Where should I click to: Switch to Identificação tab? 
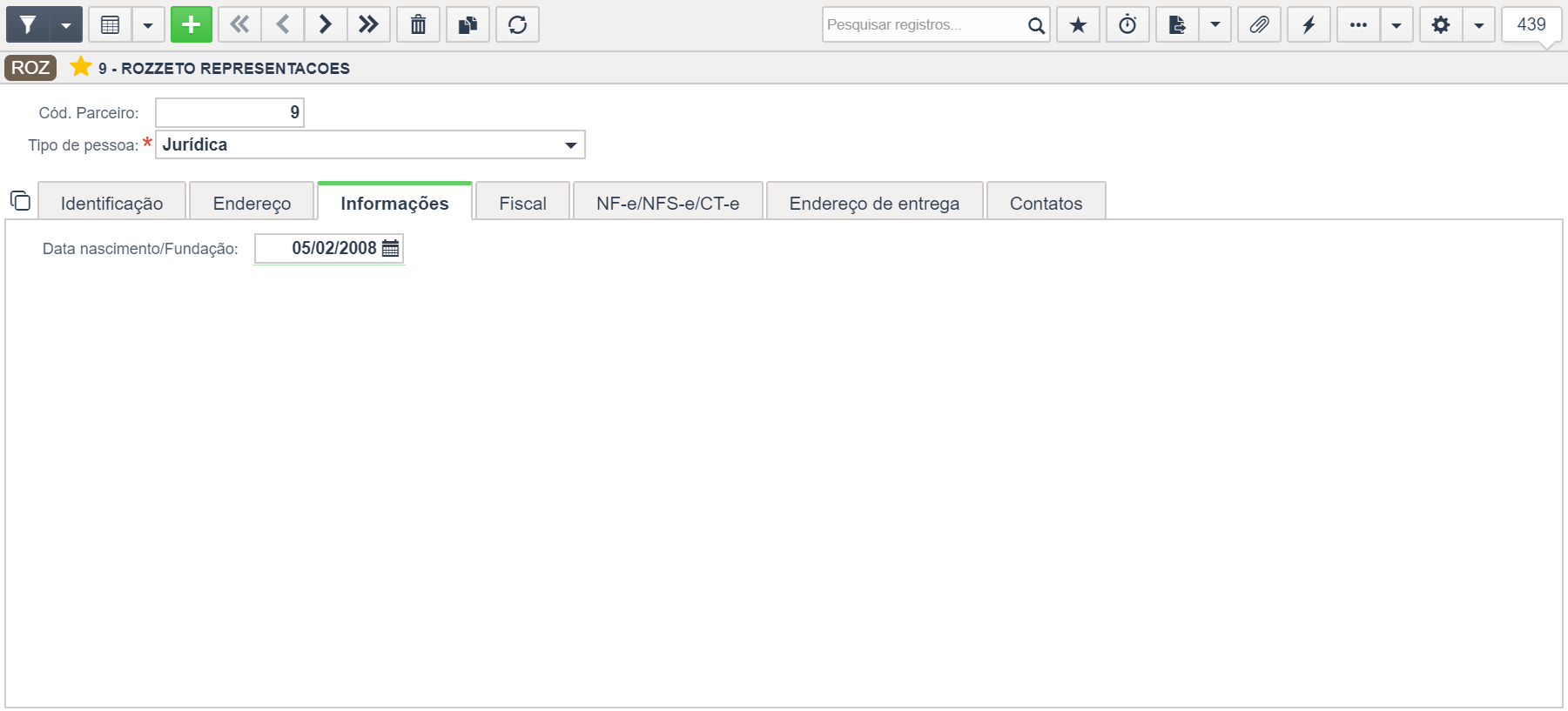coord(112,201)
